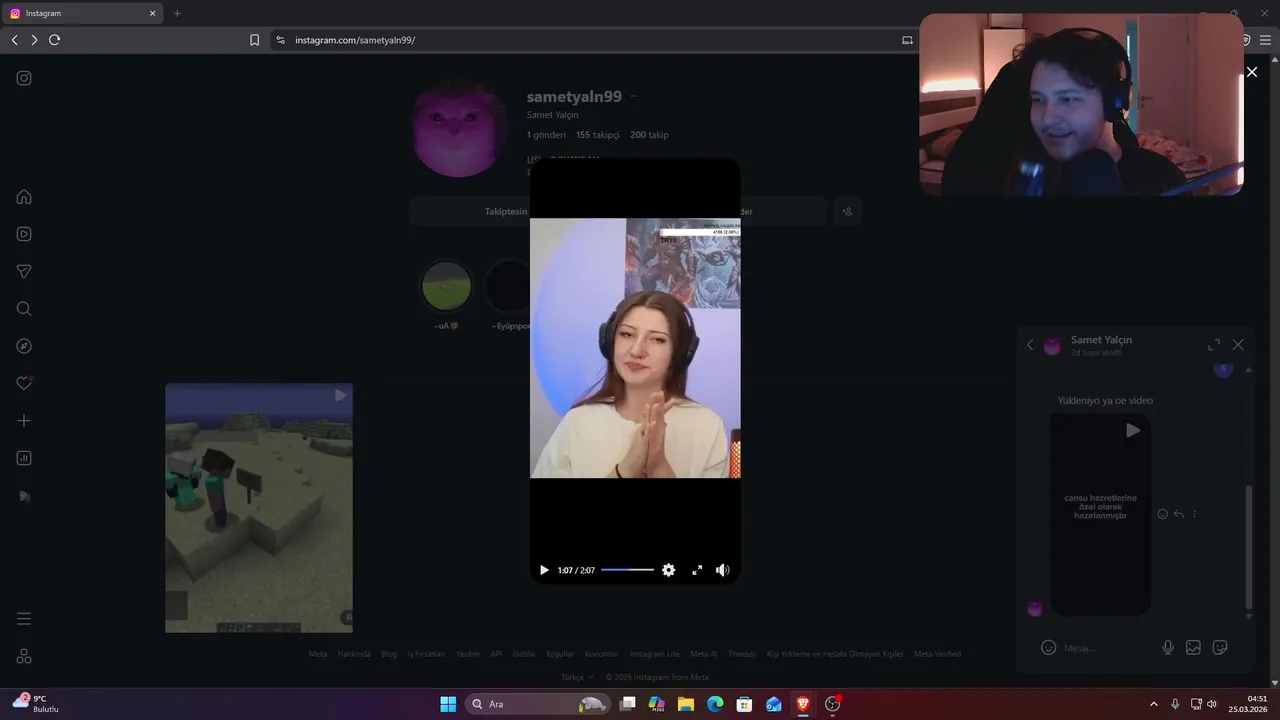Click the taskbar Ara search box
The height and width of the screenshot is (720, 1280).
(537, 704)
